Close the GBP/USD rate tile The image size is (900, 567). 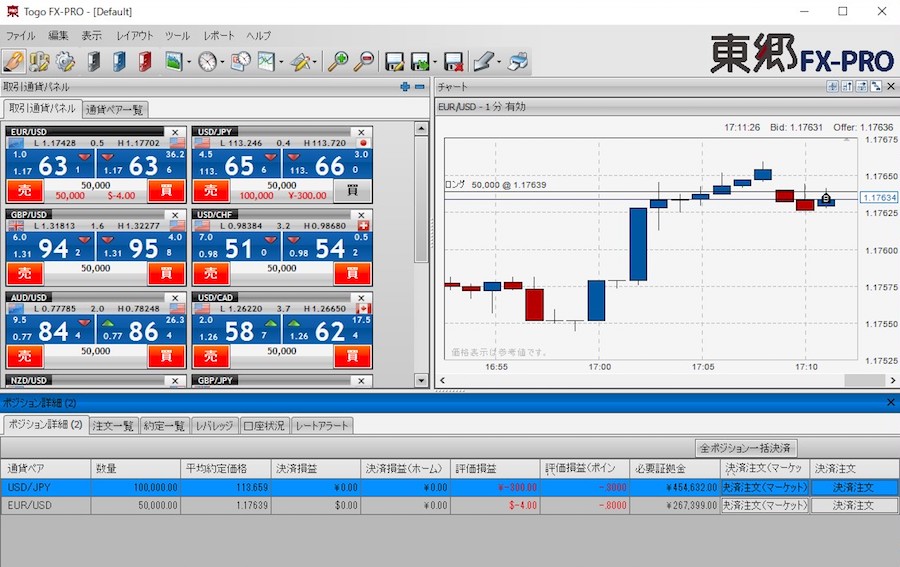coord(175,215)
